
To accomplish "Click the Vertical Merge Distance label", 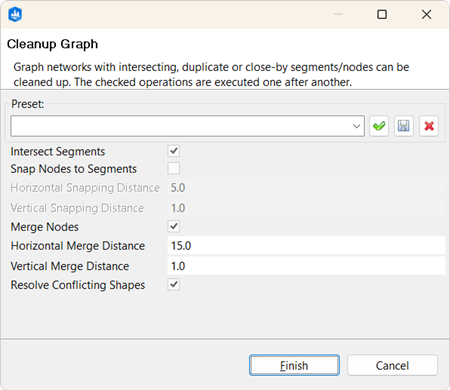I will [x=70, y=266].
